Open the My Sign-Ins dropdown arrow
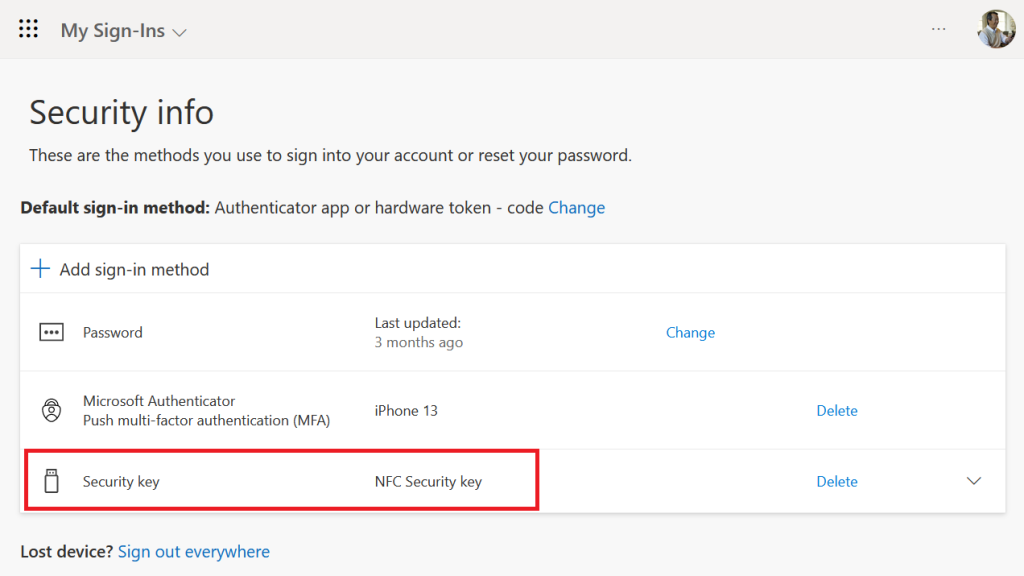The image size is (1024, 576). point(180,32)
